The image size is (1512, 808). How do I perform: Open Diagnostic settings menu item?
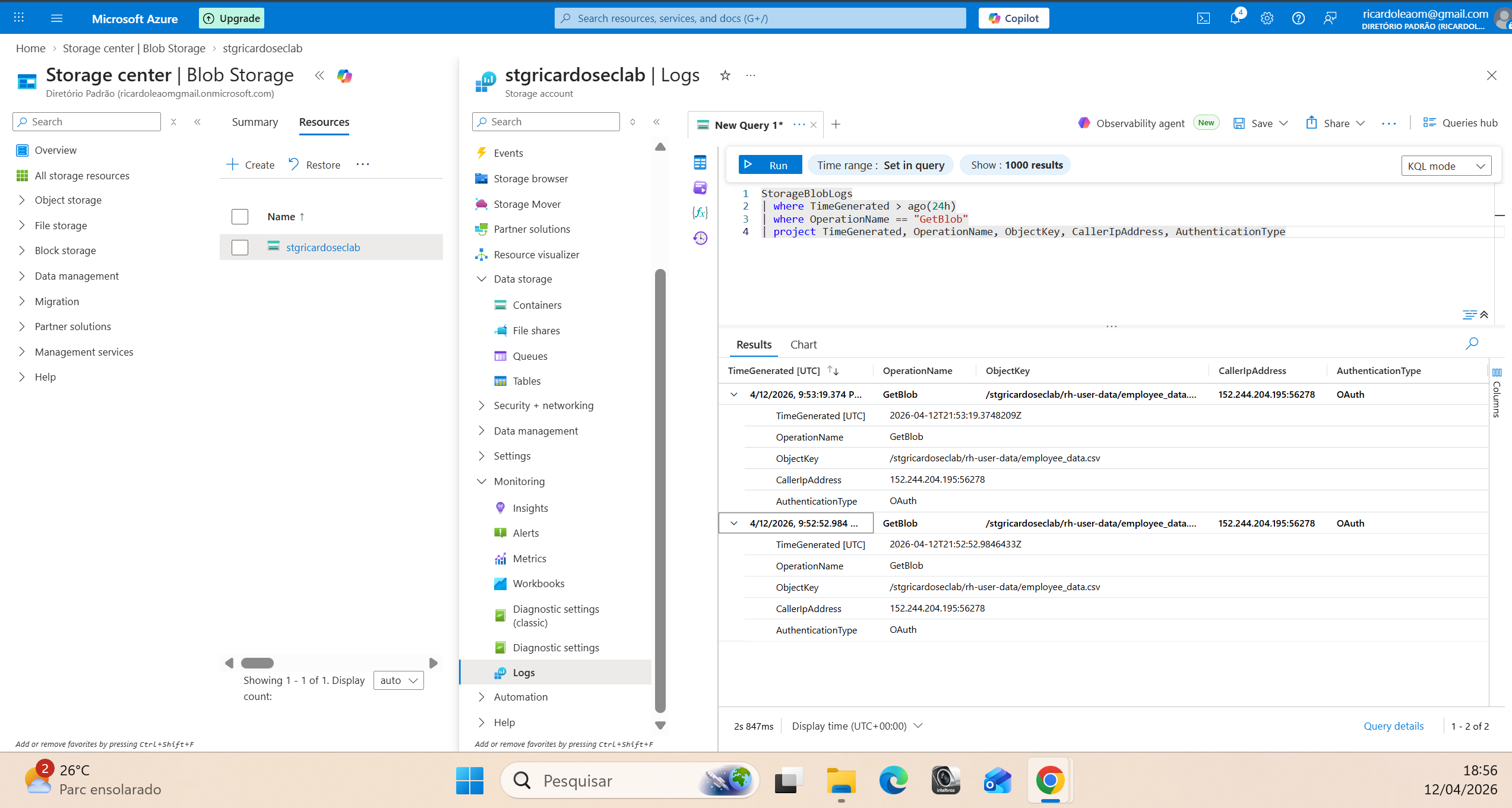click(556, 648)
